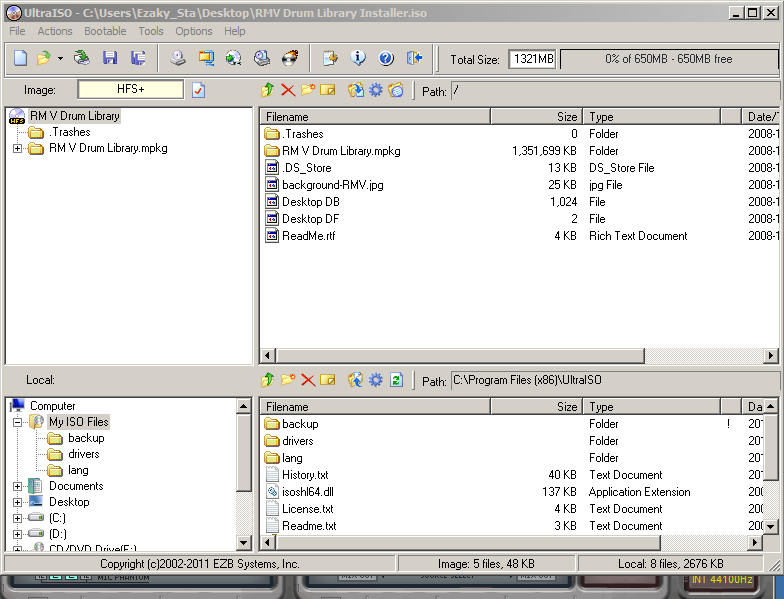The image size is (784, 599).
Task: Select ReadMe.rtf in the image file list
Action: [308, 236]
